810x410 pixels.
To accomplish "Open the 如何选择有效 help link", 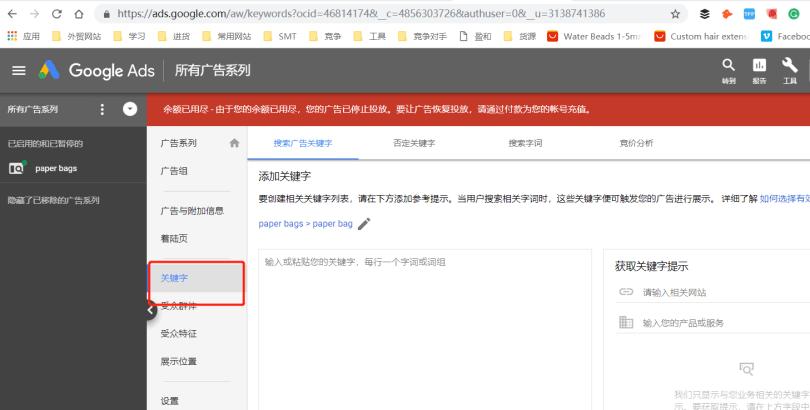I will click(785, 198).
